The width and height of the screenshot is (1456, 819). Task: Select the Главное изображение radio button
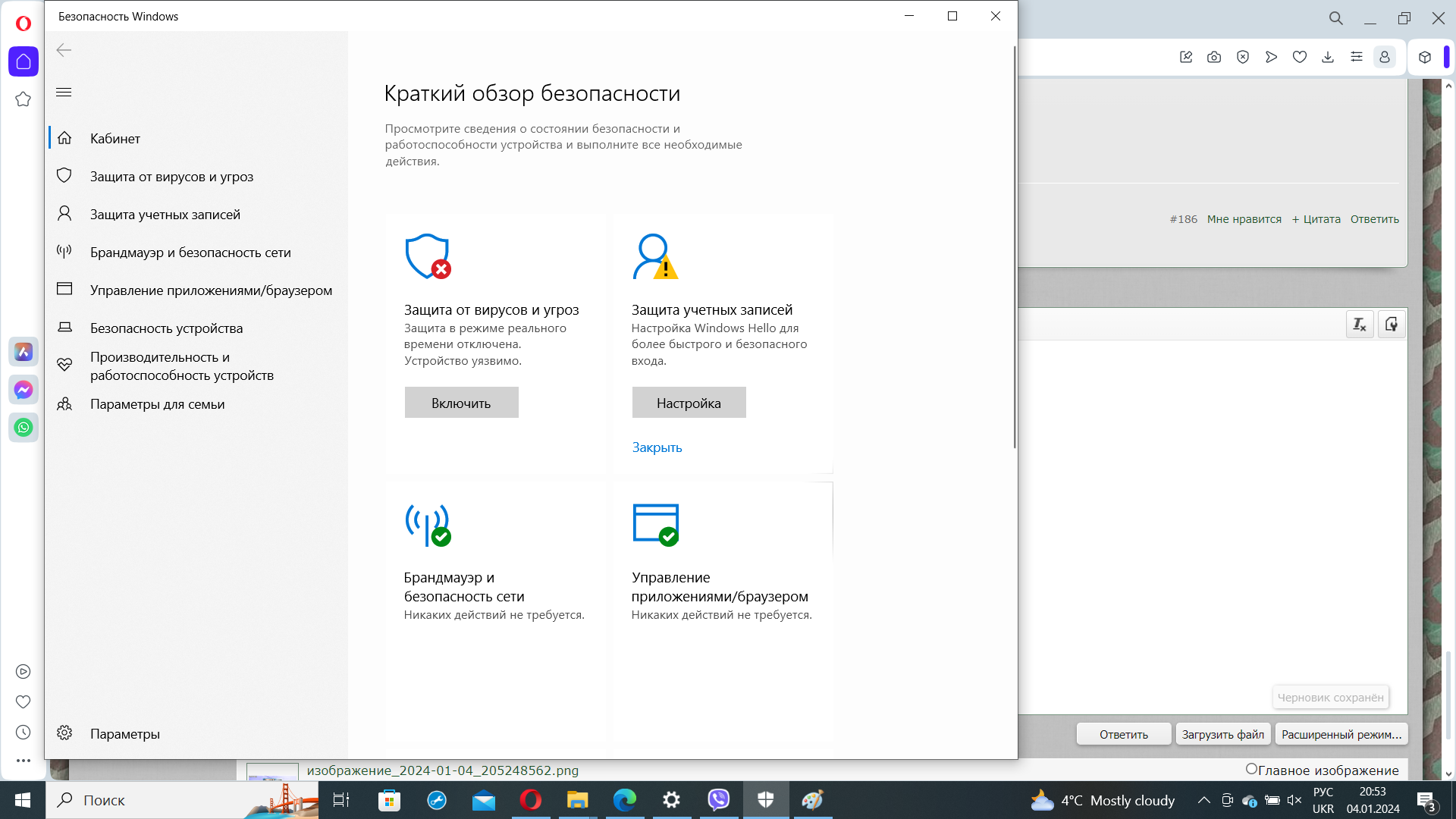point(1251,769)
